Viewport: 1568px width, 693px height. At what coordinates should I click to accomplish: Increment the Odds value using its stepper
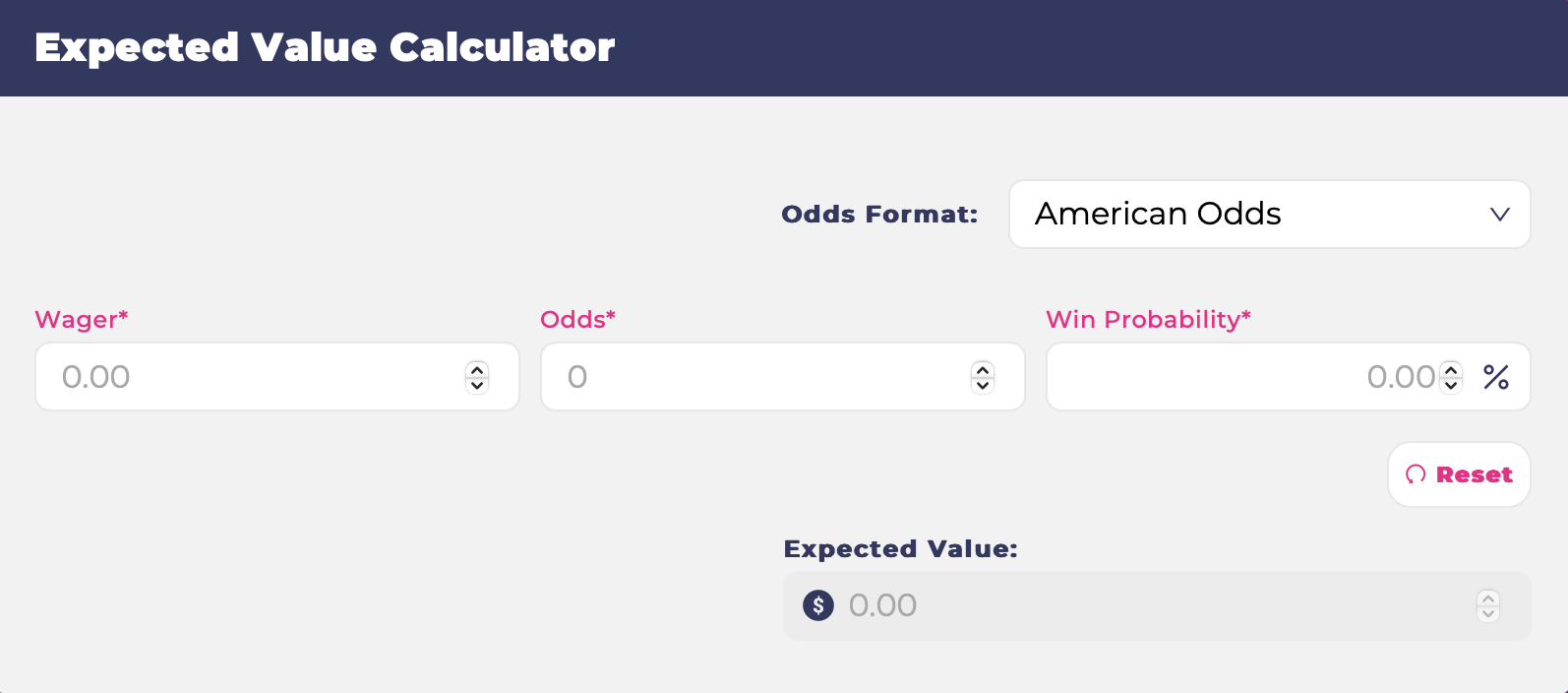tap(982, 370)
